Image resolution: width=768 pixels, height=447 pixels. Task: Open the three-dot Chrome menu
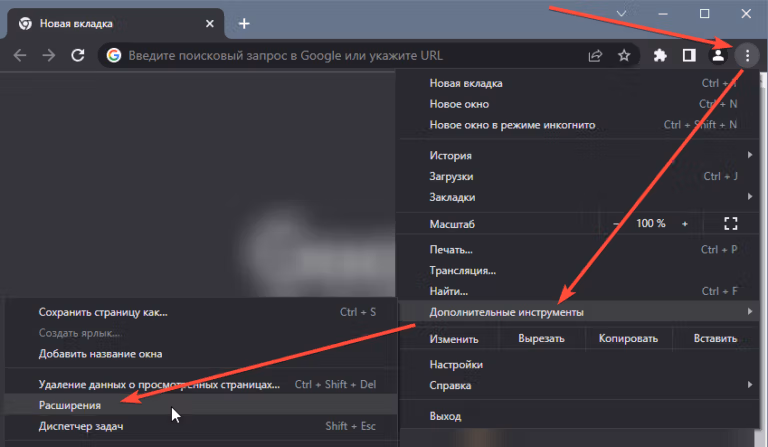pyautogui.click(x=747, y=55)
